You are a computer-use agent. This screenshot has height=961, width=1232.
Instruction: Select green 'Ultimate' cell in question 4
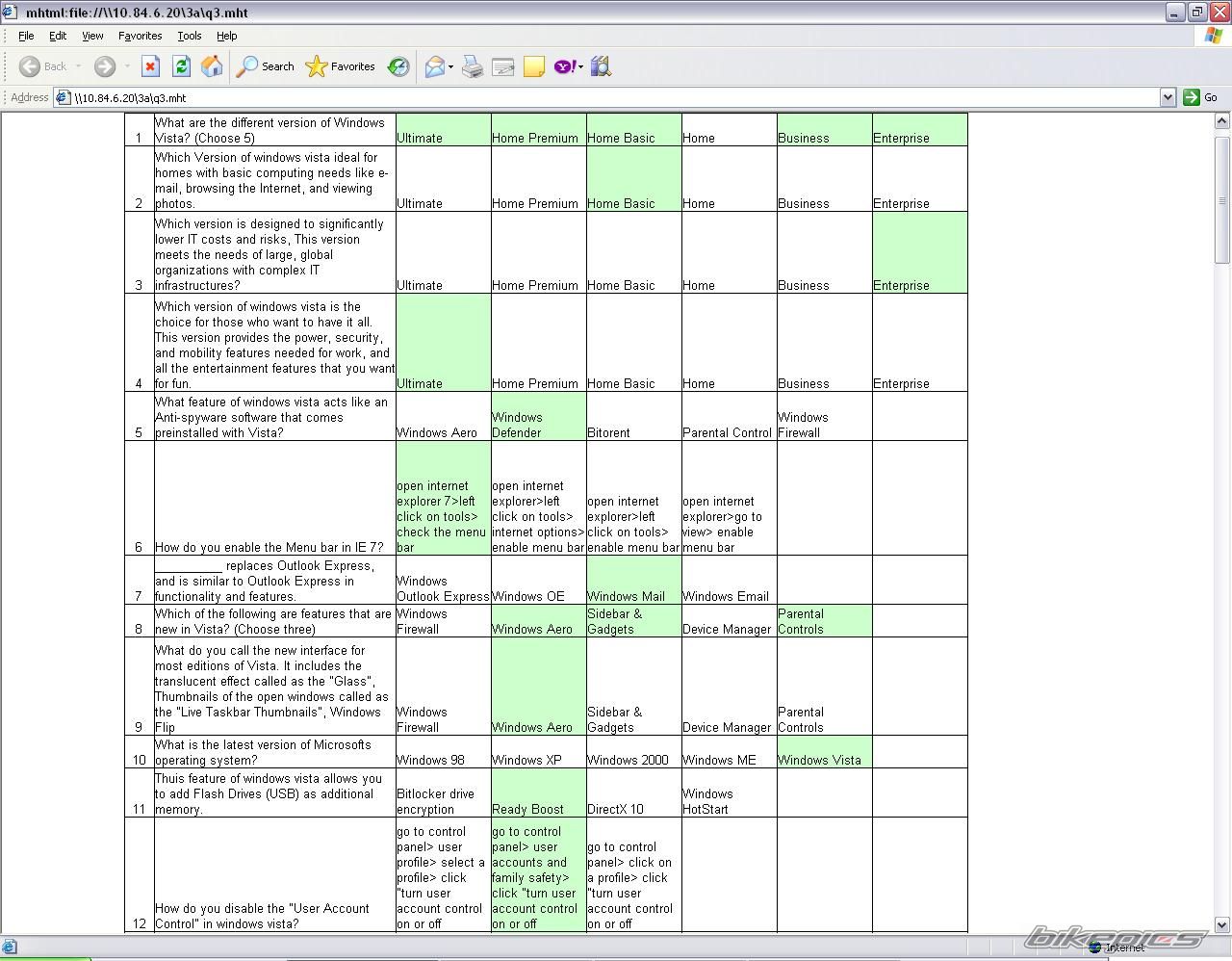tap(444, 342)
